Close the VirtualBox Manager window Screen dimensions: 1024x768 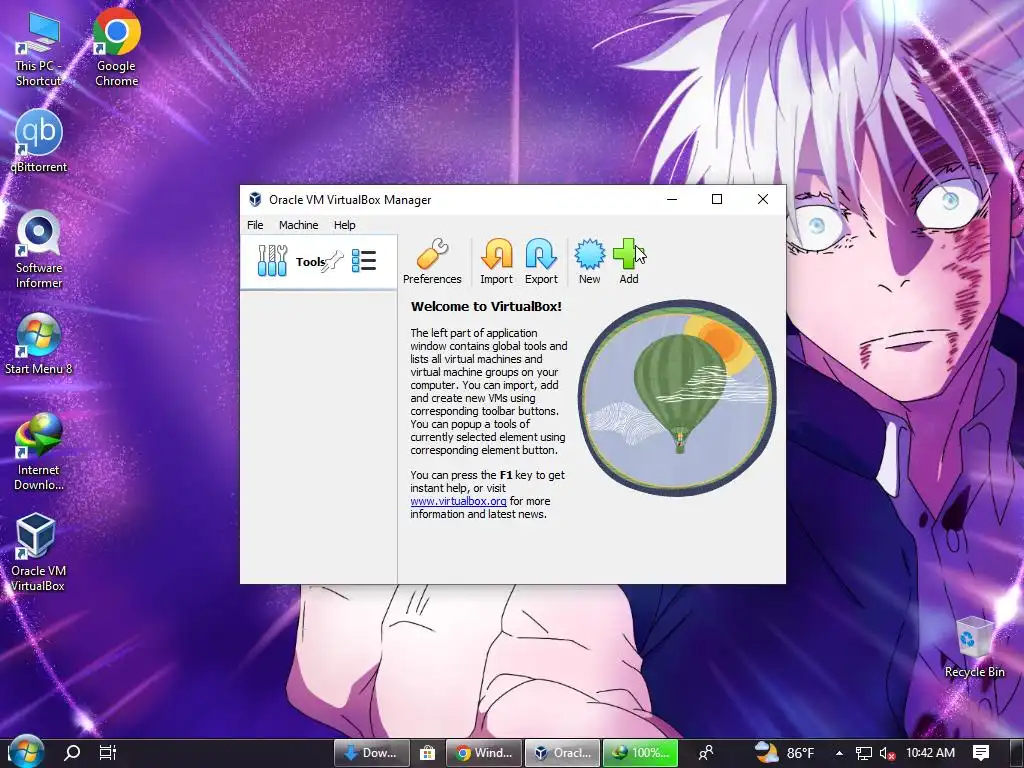[x=762, y=199]
